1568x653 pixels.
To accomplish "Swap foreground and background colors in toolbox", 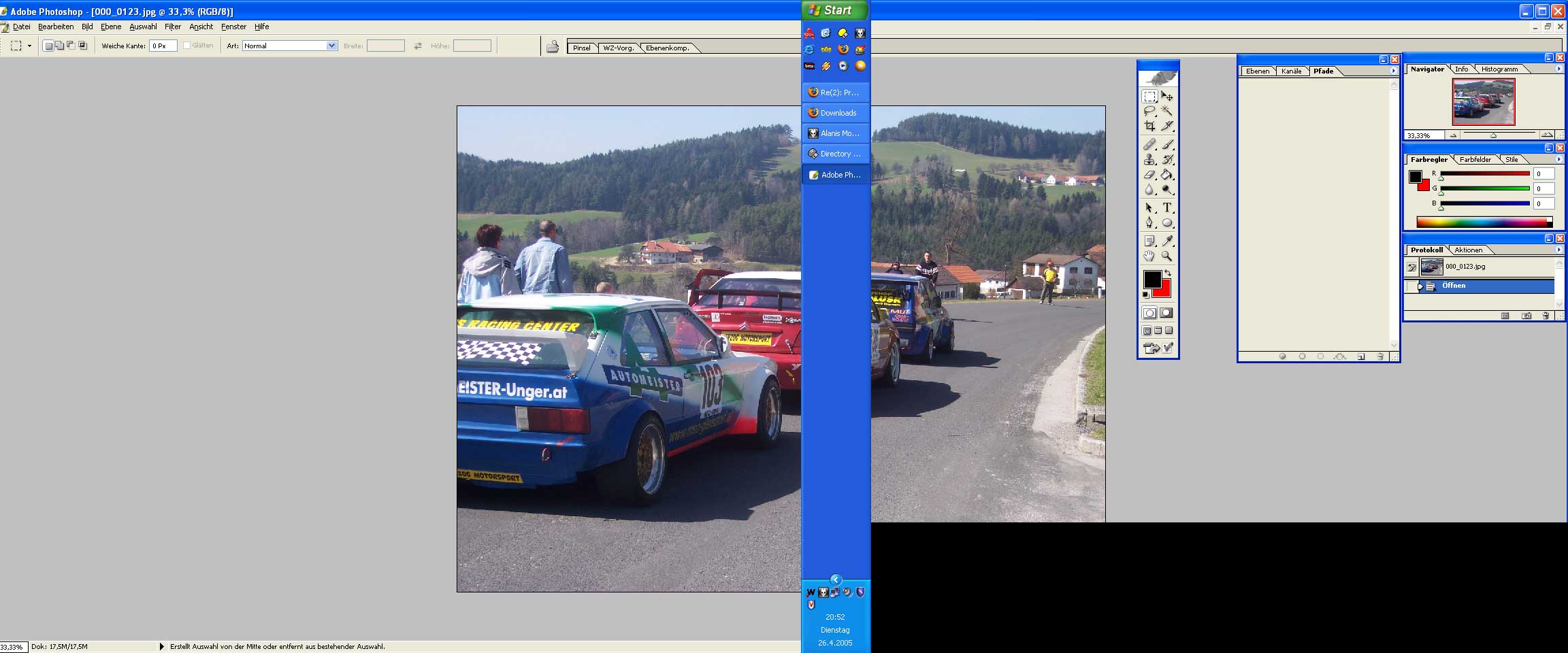I will [1168, 273].
